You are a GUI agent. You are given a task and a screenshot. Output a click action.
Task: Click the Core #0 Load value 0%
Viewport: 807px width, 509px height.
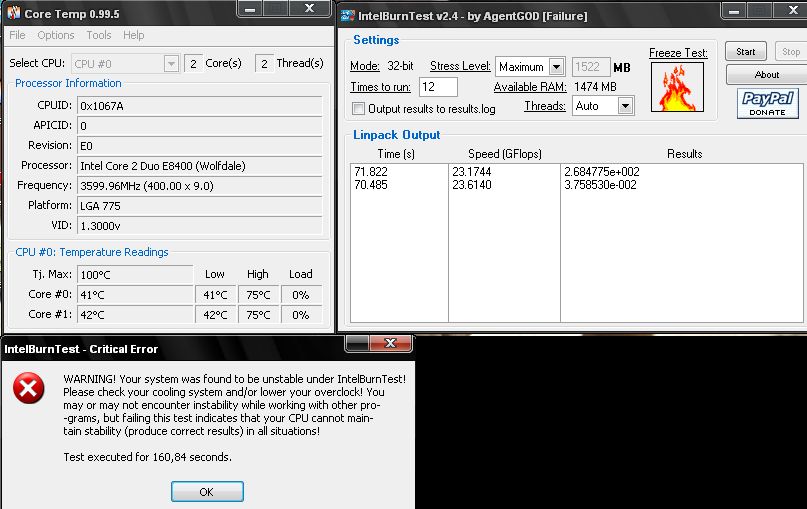301,295
